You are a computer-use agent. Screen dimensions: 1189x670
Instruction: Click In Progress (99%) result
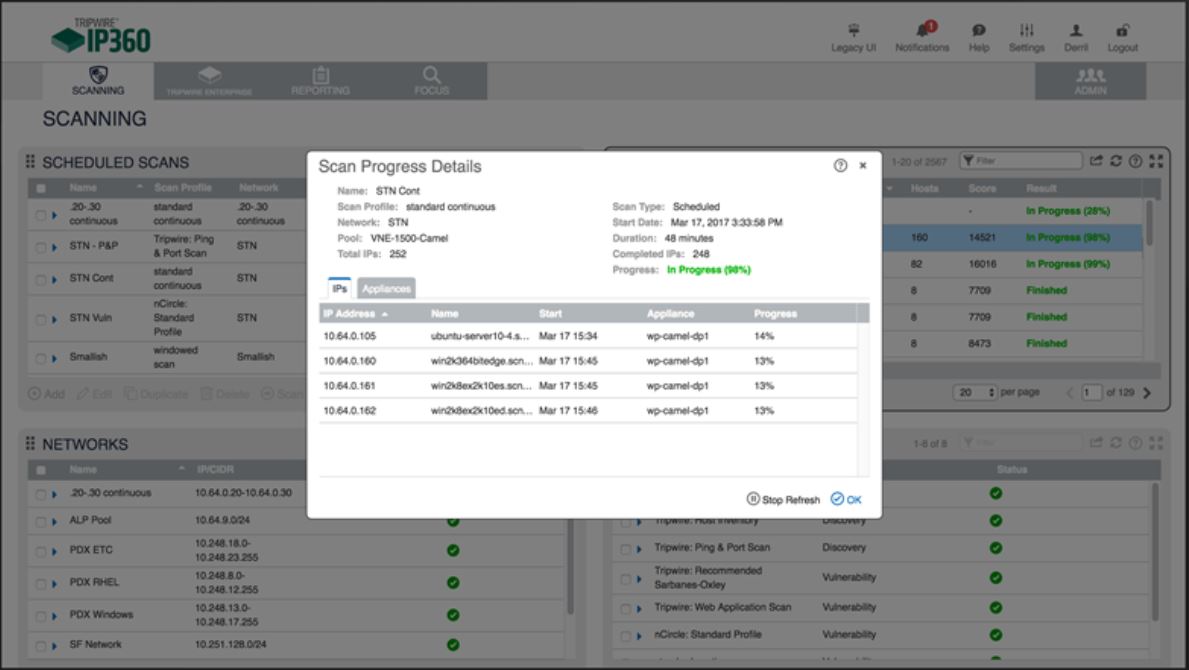[1068, 264]
